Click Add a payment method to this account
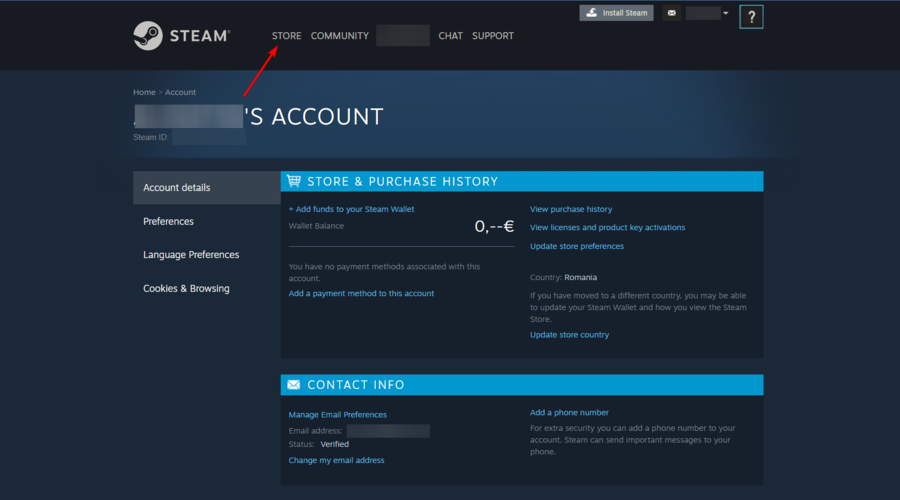The image size is (900, 500). pyautogui.click(x=361, y=293)
